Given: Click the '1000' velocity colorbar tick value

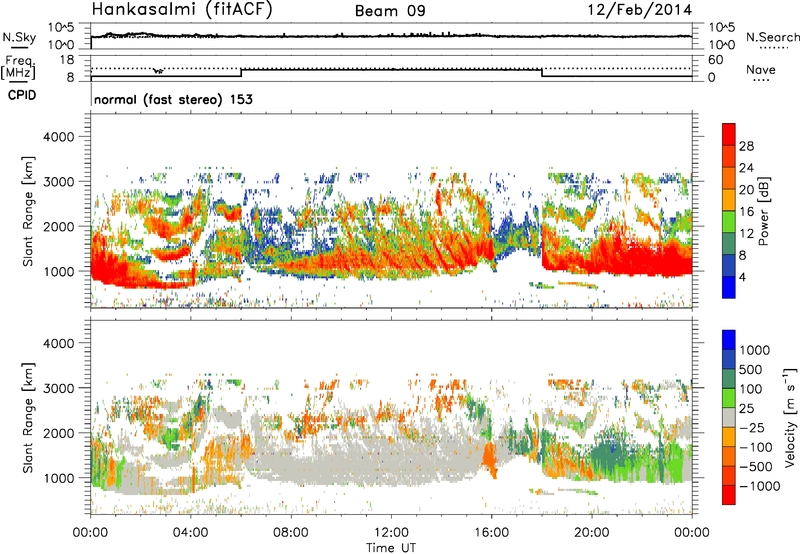Looking at the screenshot, I should click(x=754, y=350).
